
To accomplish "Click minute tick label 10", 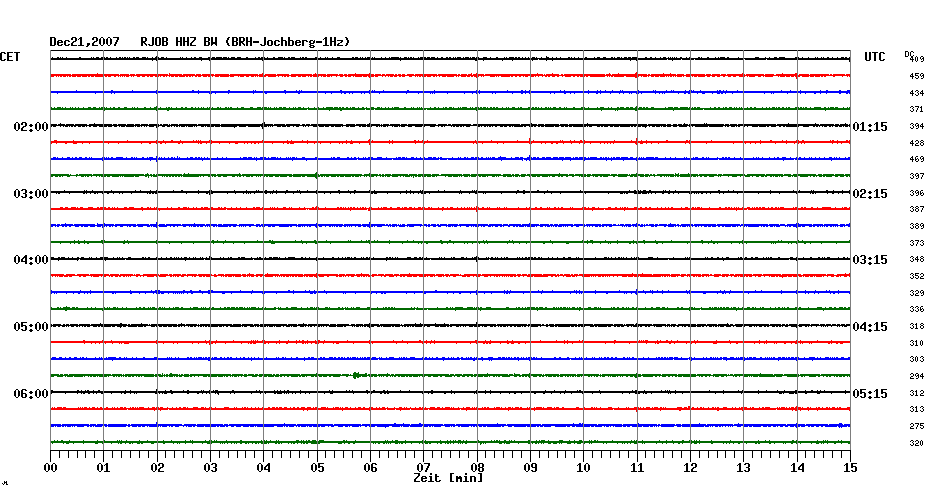I will coord(584,468).
